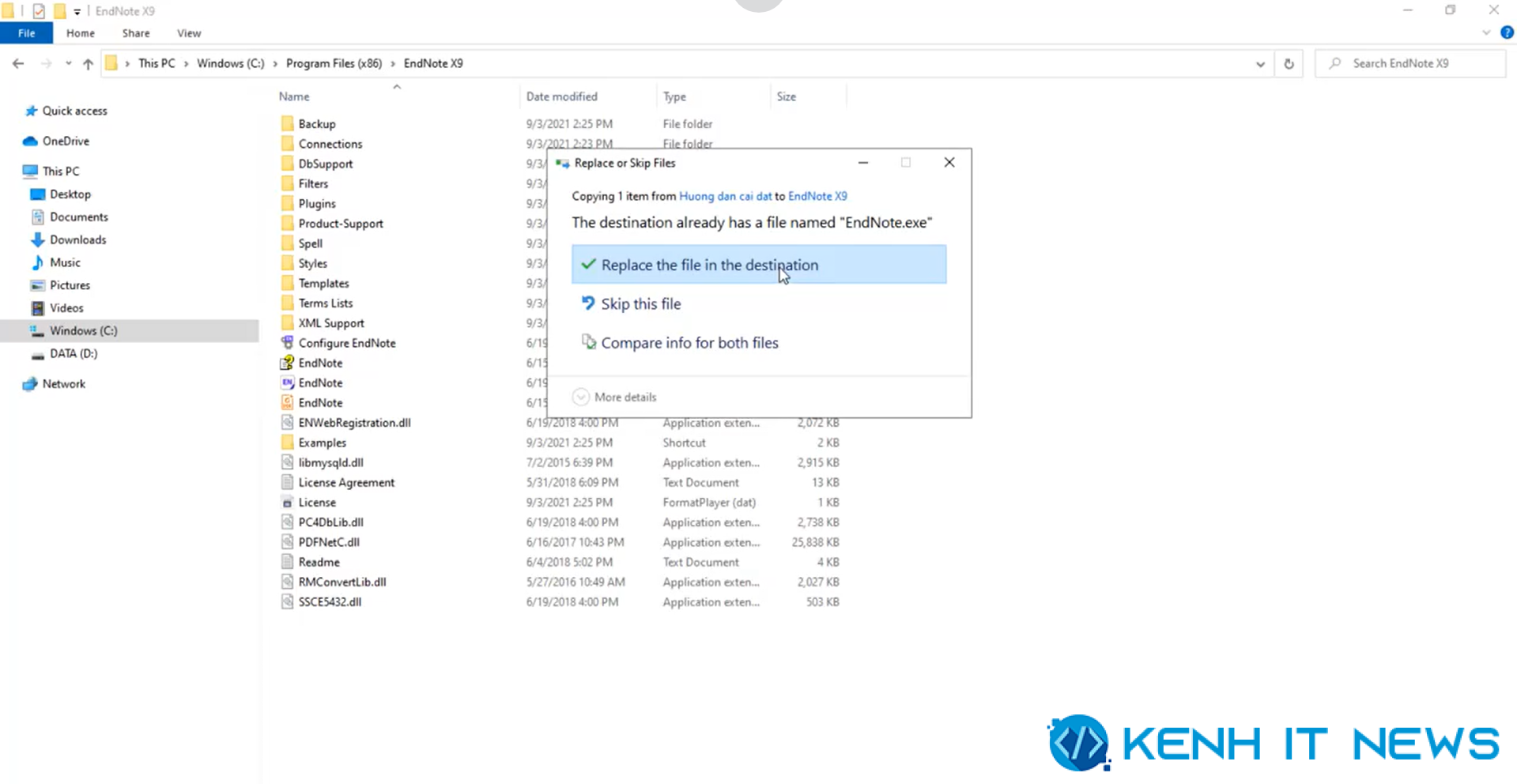This screenshot has width=1517, height=784.
Task: Select Network in navigation pane
Action: pyautogui.click(x=63, y=383)
